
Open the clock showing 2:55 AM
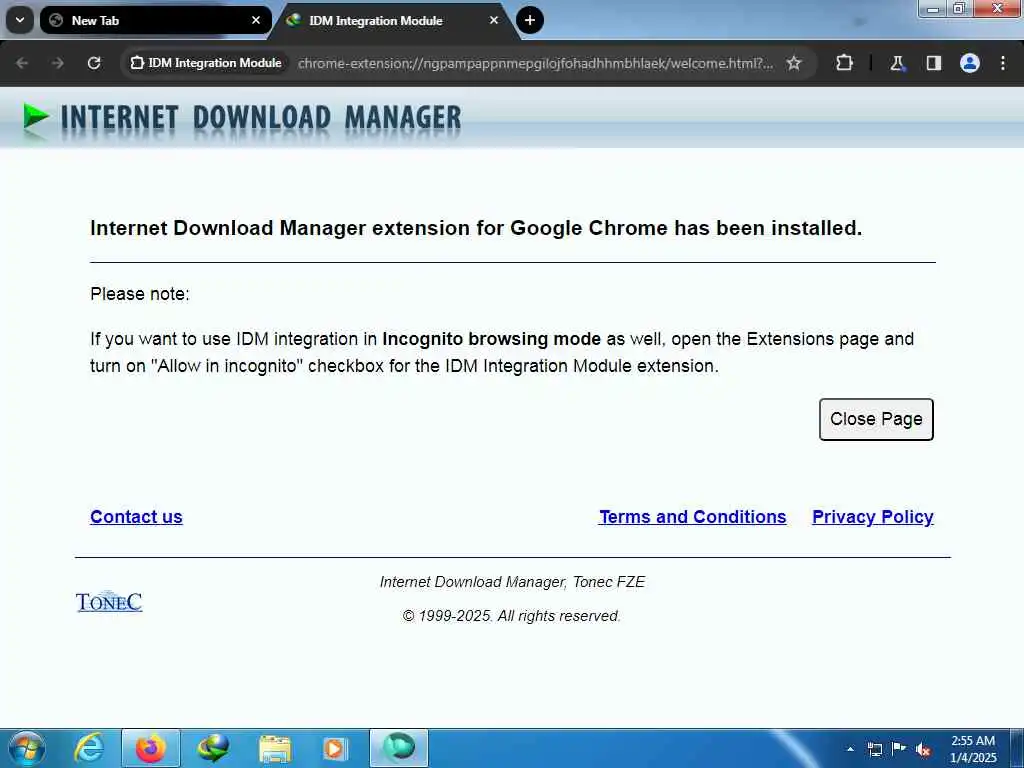[973, 749]
